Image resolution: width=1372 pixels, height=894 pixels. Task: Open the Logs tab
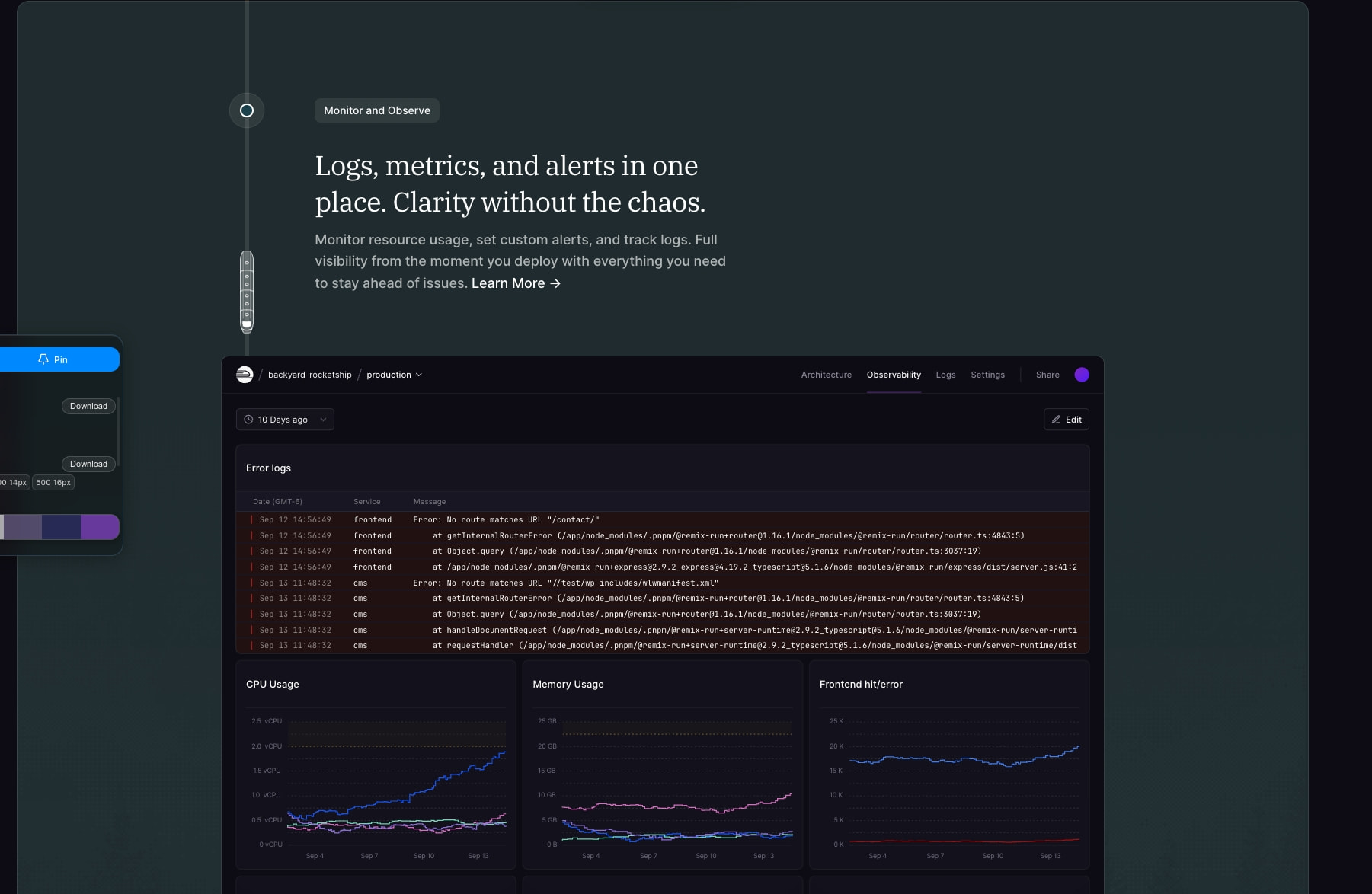(945, 375)
